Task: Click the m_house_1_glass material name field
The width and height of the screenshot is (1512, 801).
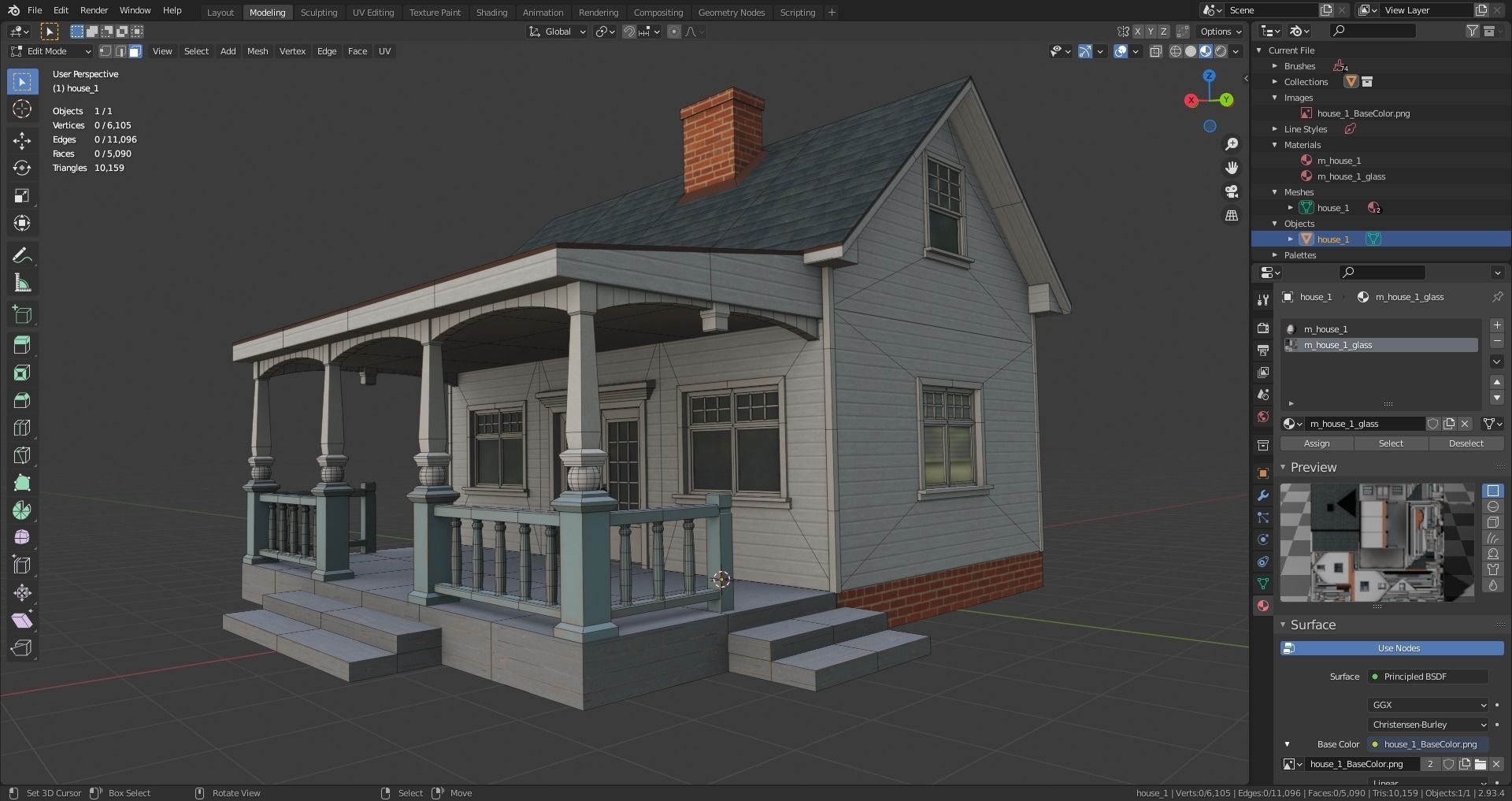Action: coord(1366,424)
